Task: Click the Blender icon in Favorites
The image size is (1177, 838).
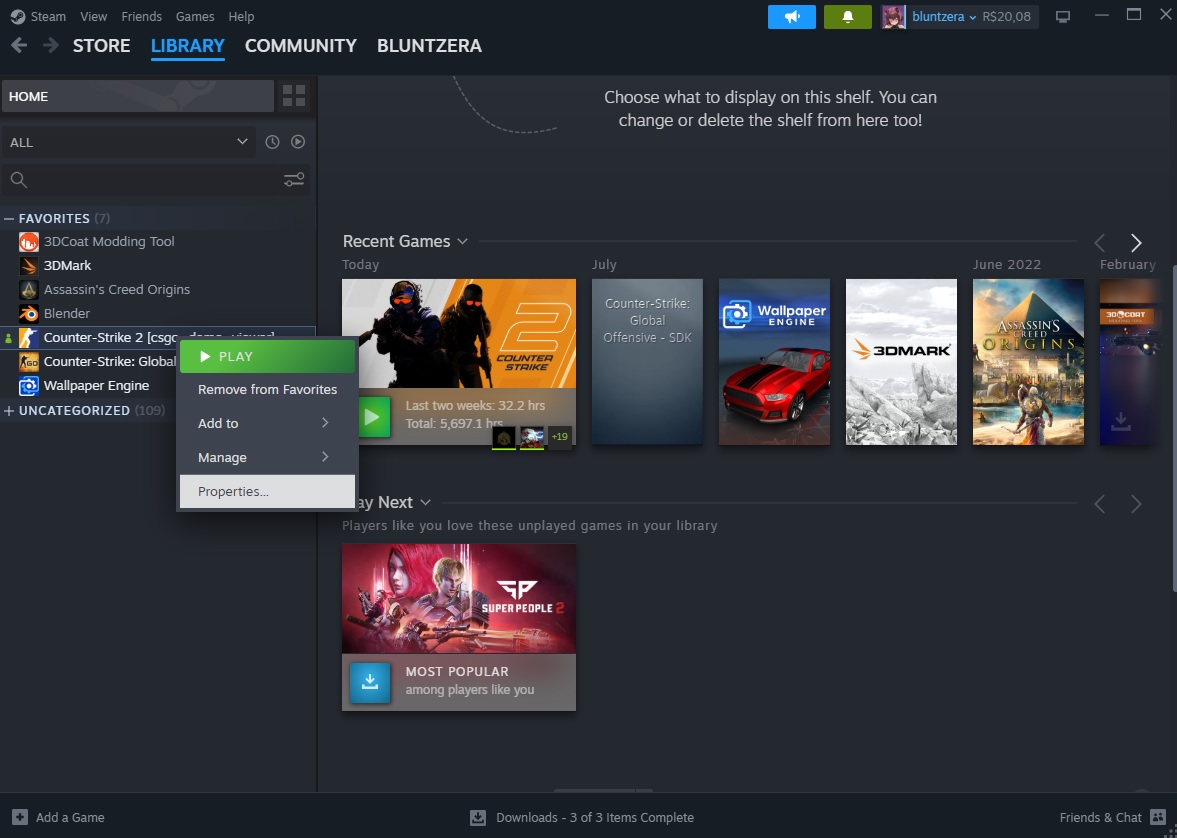Action: (29, 314)
